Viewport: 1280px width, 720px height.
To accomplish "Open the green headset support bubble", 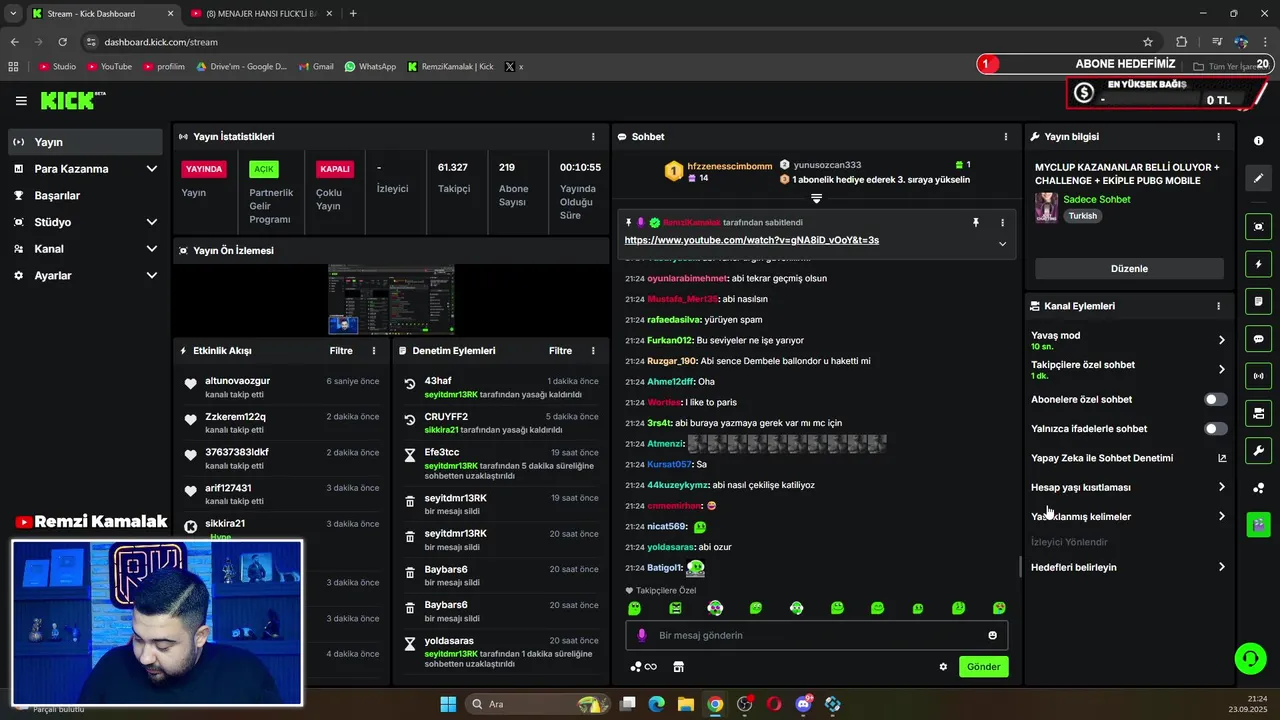I will point(1250,658).
